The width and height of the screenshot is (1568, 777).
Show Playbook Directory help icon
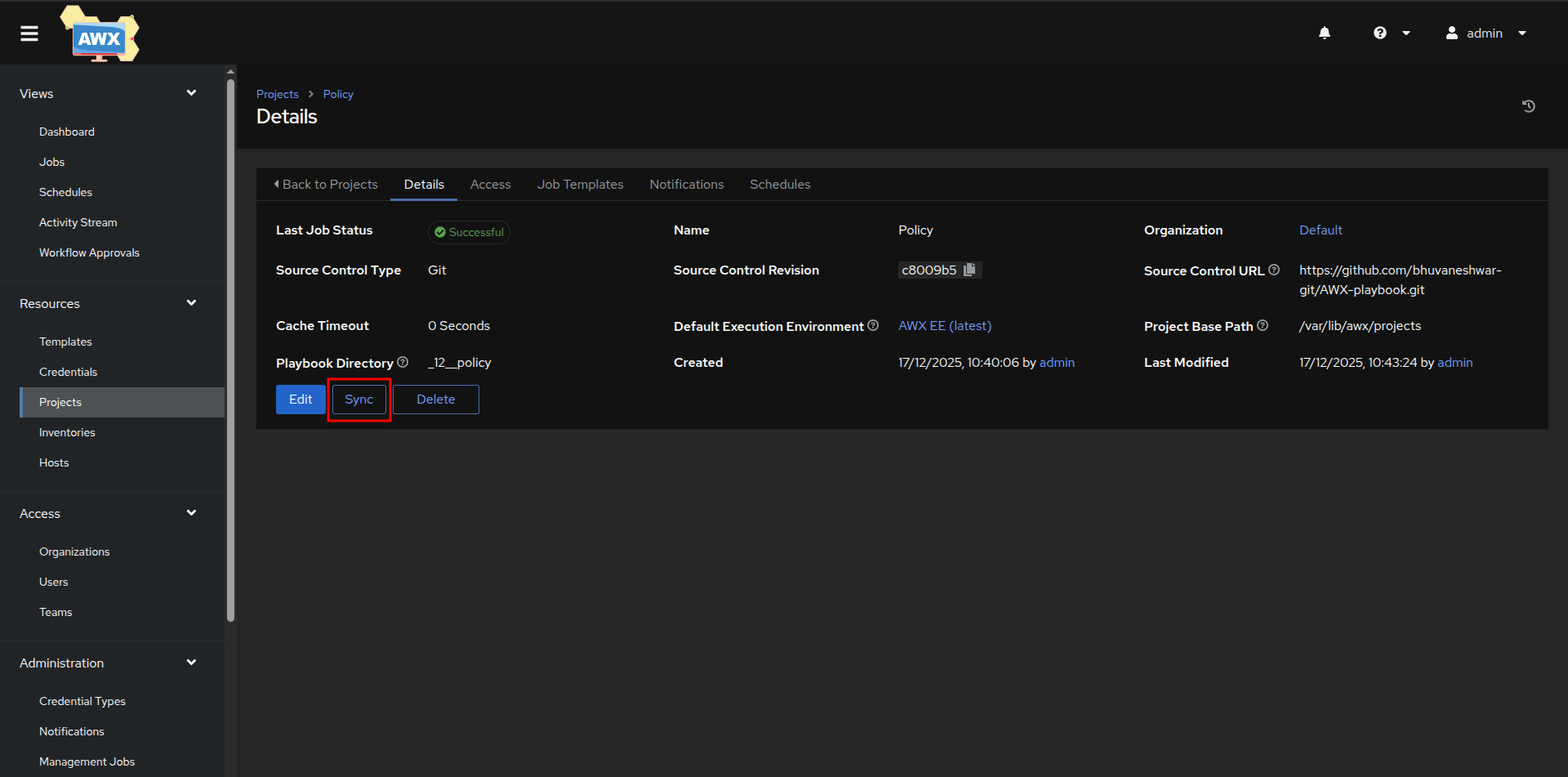point(403,362)
